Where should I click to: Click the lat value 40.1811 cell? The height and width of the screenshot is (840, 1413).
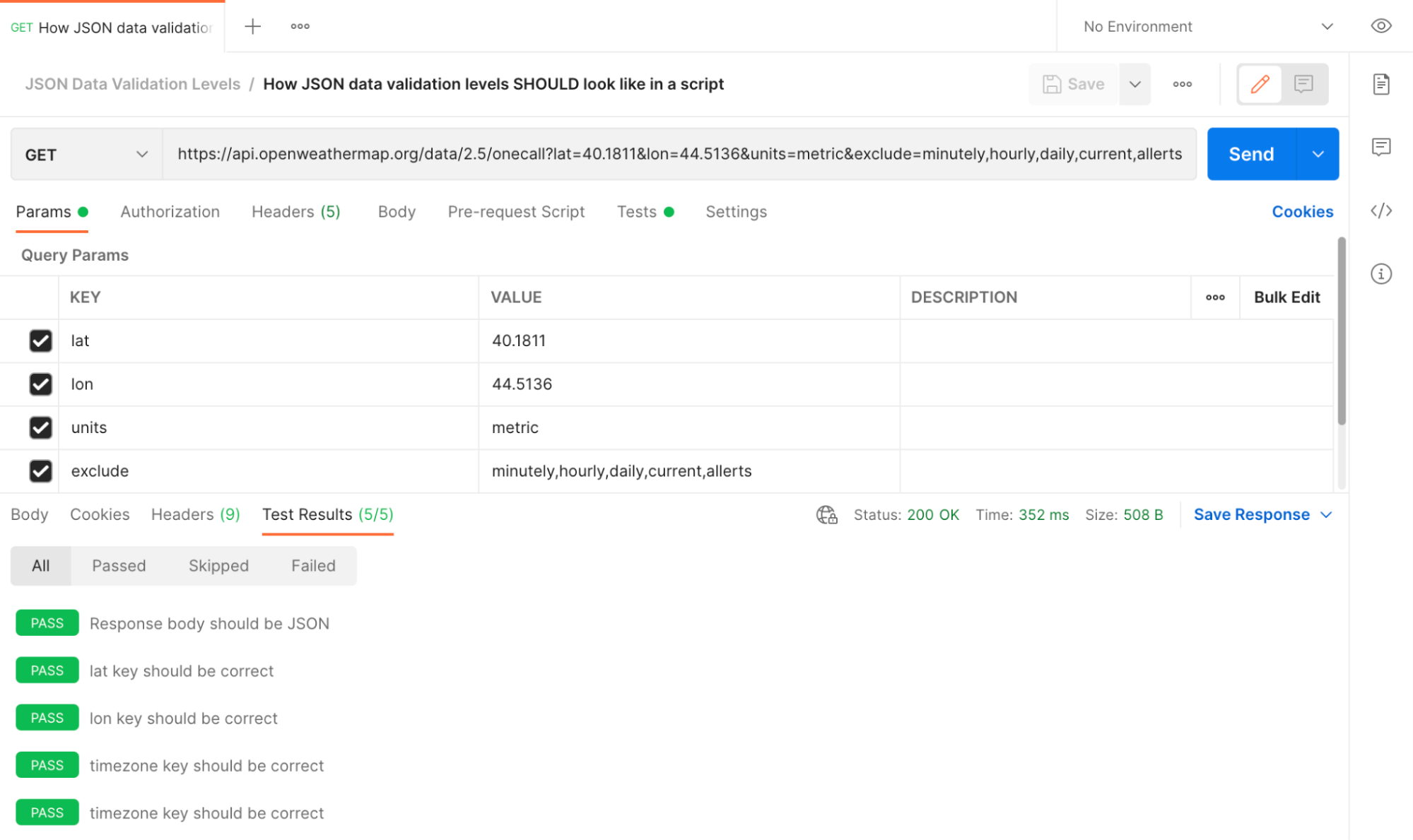[689, 341]
